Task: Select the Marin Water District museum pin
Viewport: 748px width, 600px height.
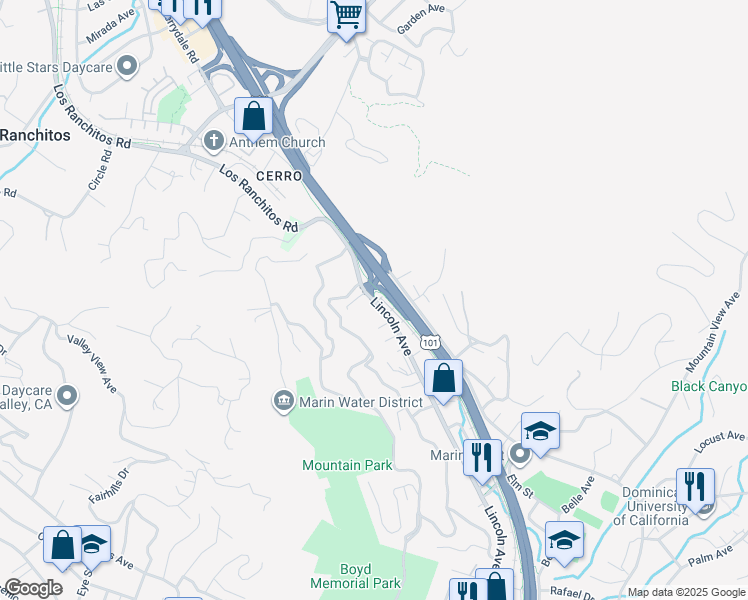Action: tap(283, 402)
